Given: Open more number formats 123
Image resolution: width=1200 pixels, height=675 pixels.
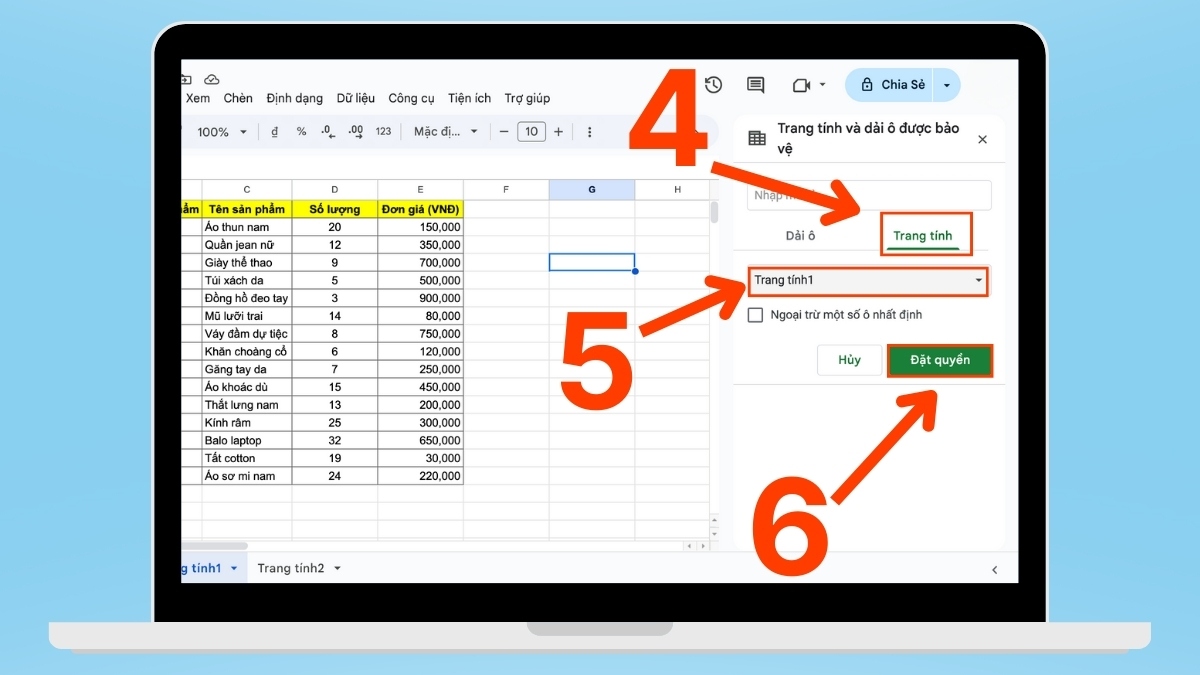Looking at the screenshot, I should point(383,132).
